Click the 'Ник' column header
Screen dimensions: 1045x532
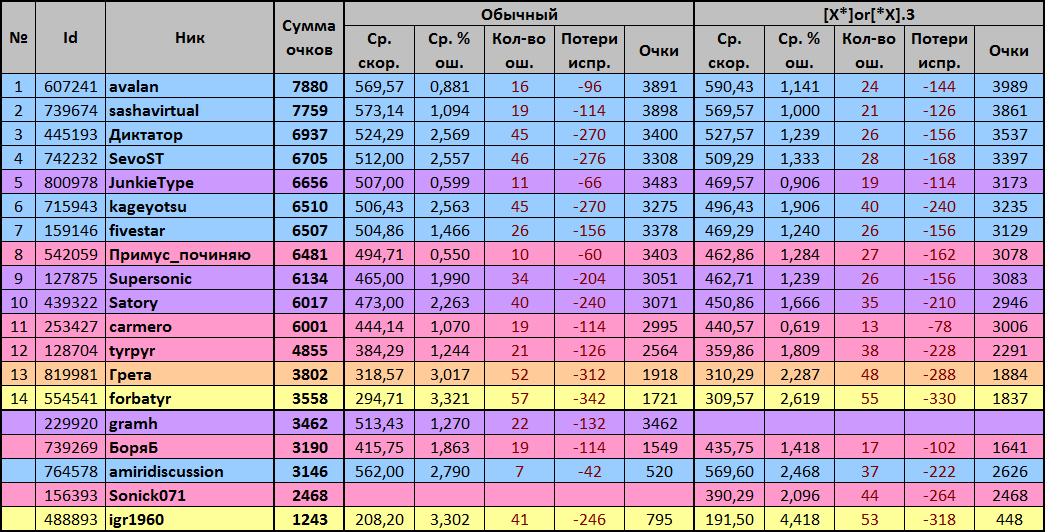(x=189, y=38)
